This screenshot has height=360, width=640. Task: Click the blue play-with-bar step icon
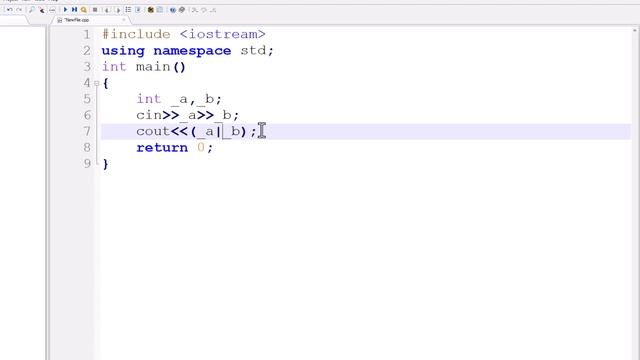[74, 9]
